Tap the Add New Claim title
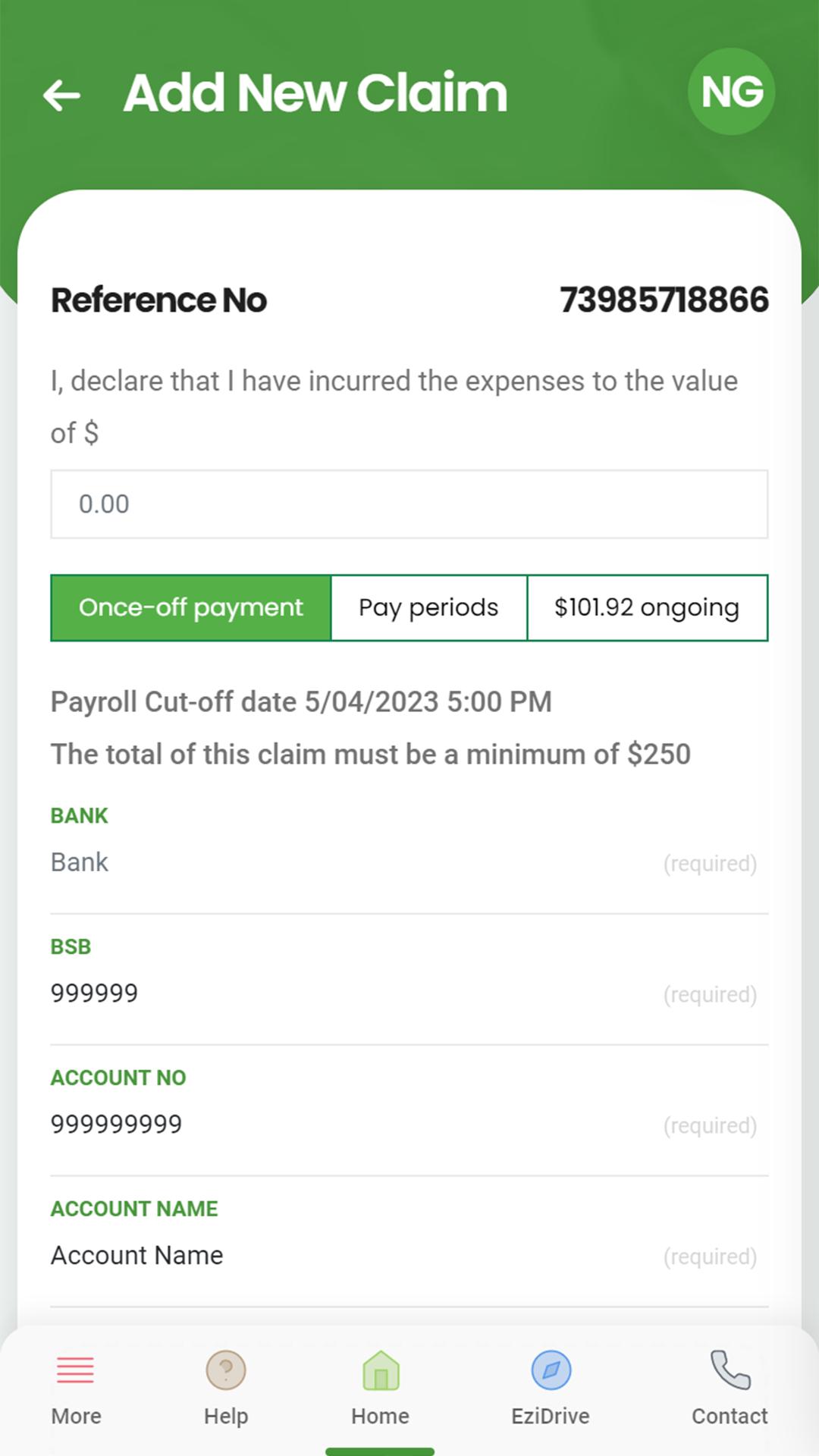The width and height of the screenshot is (819, 1456). point(315,93)
